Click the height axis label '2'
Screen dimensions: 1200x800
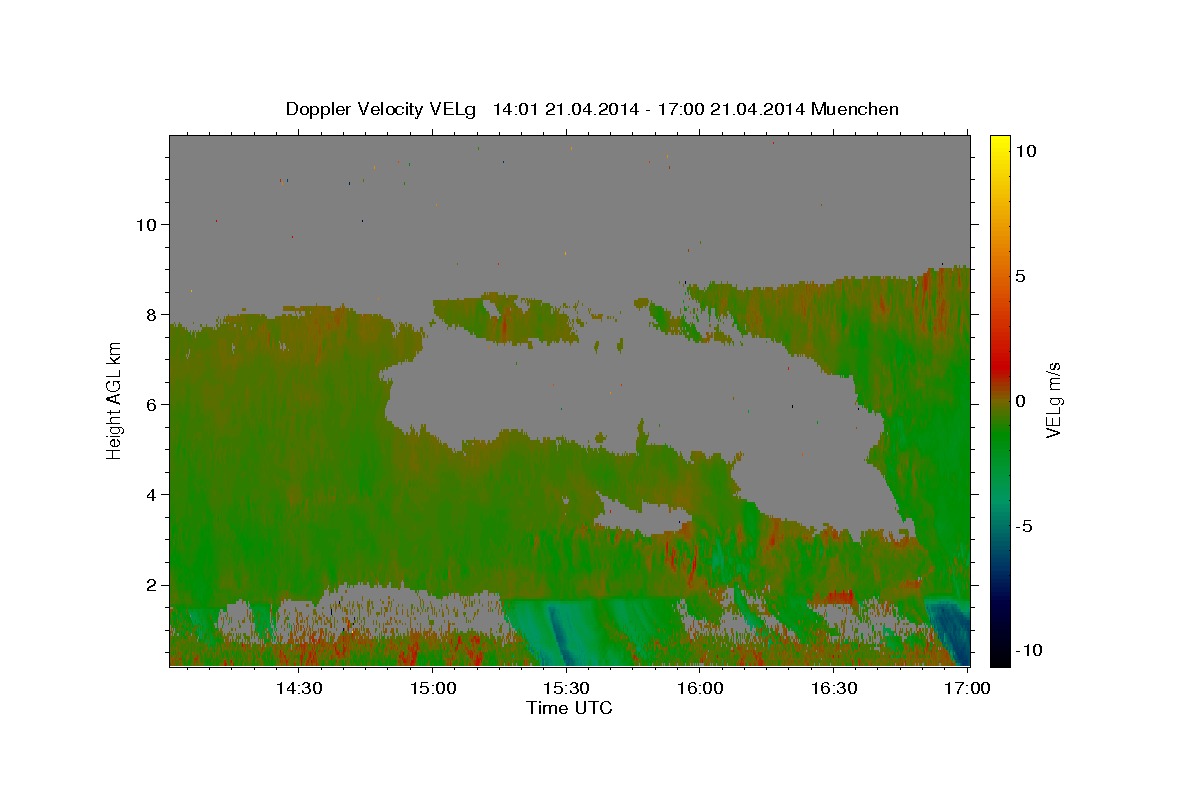point(152,584)
